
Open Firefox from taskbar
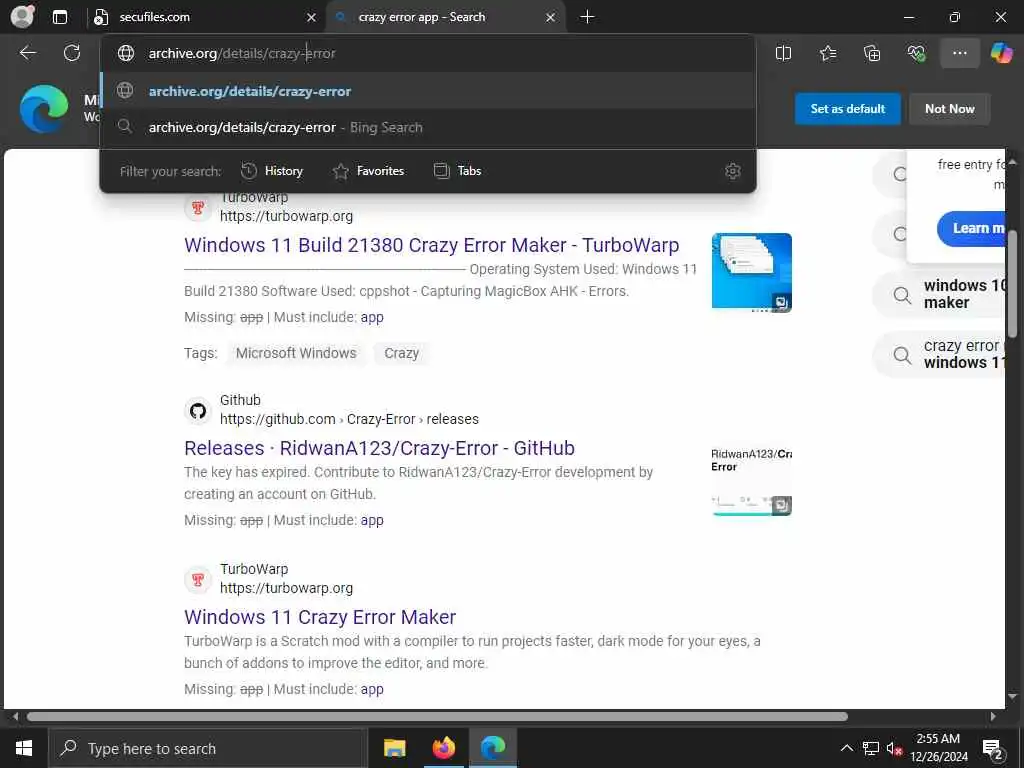[443, 748]
